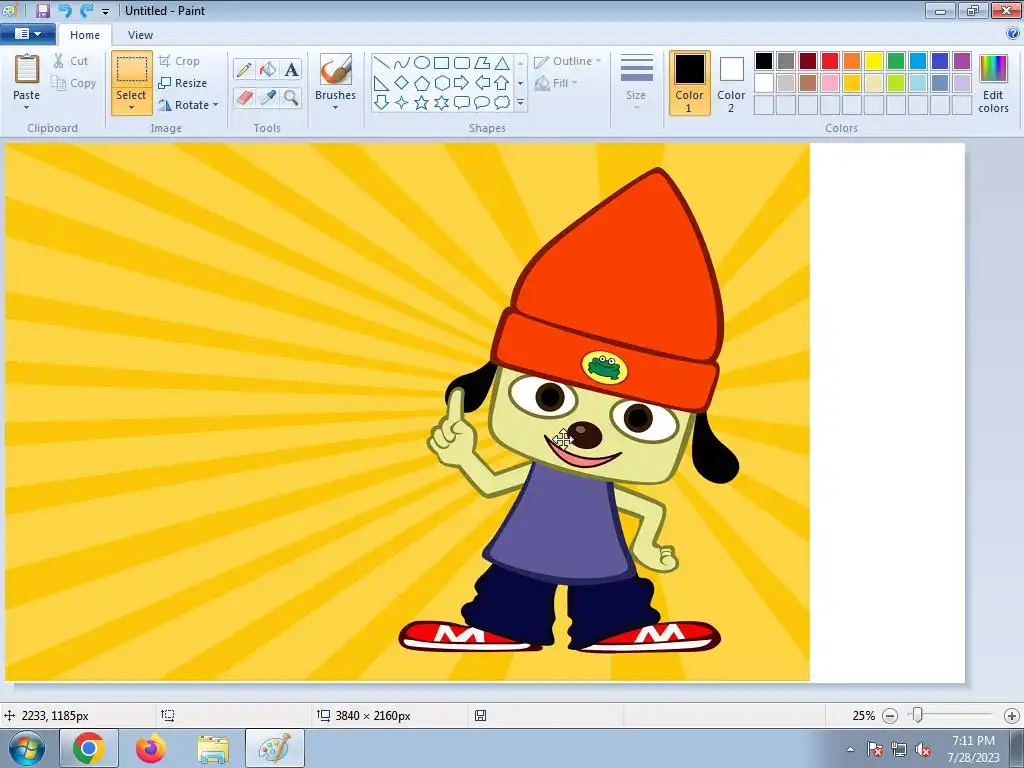1024x768 pixels.
Task: Choose the Five-point star shape
Action: (422, 103)
